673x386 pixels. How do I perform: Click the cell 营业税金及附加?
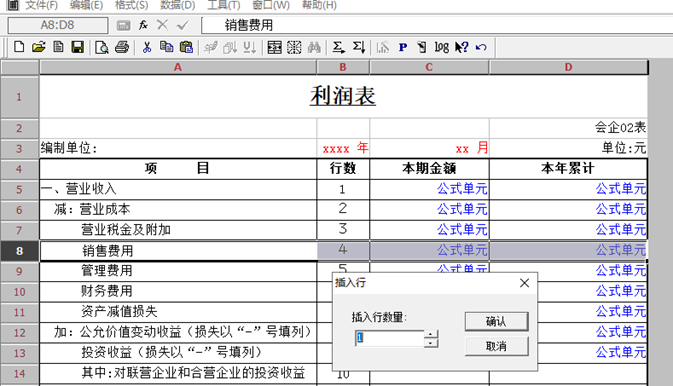[178, 230]
